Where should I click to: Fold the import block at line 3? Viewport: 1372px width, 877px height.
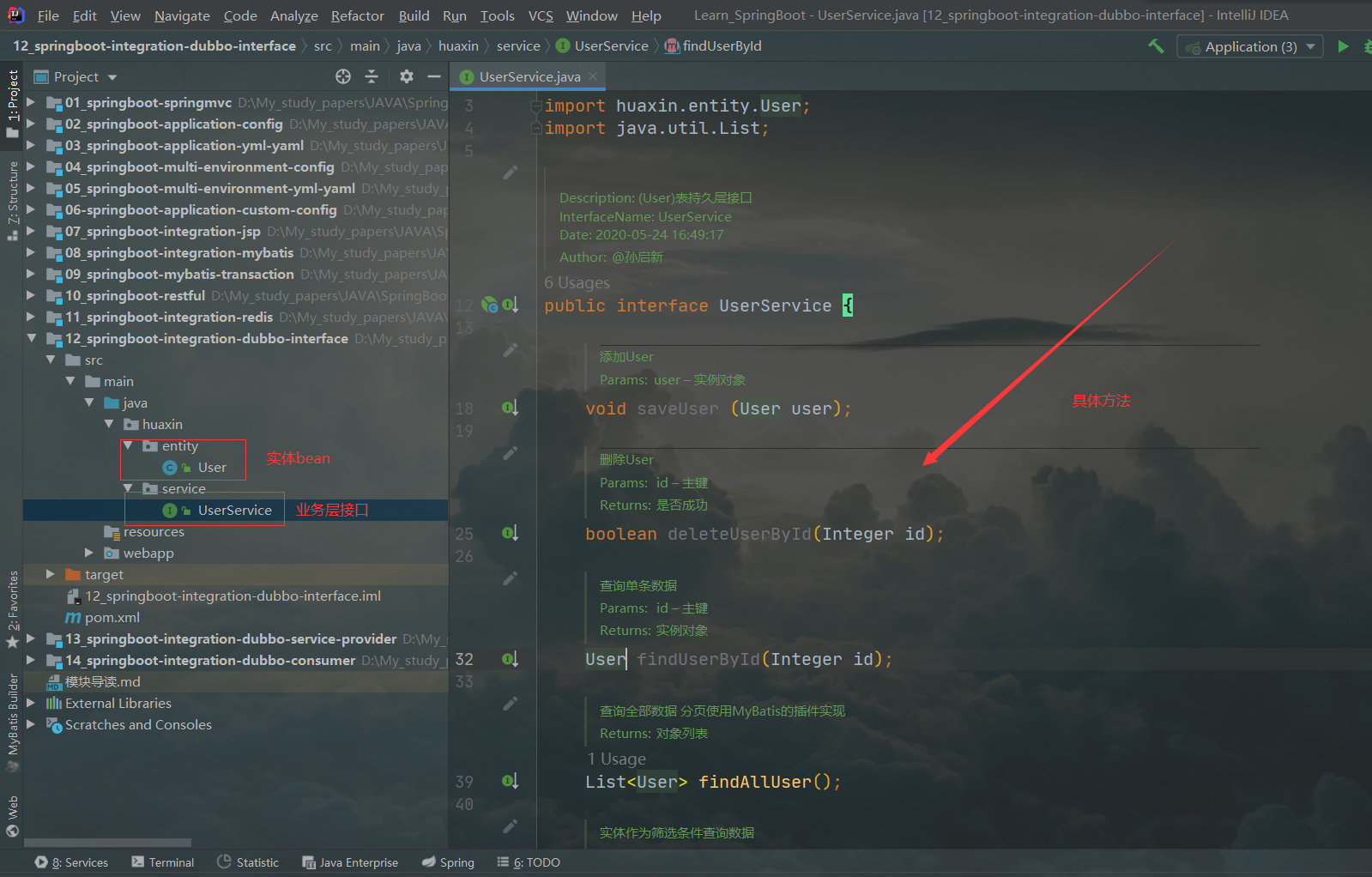pos(536,106)
